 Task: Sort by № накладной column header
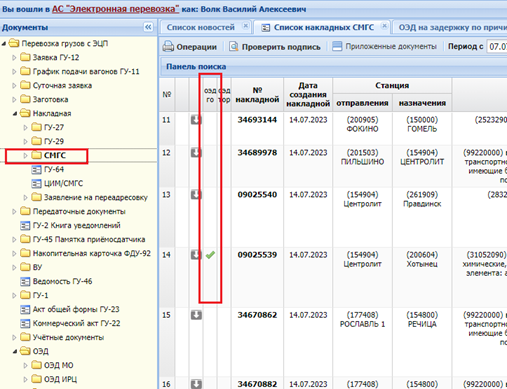click(x=257, y=95)
